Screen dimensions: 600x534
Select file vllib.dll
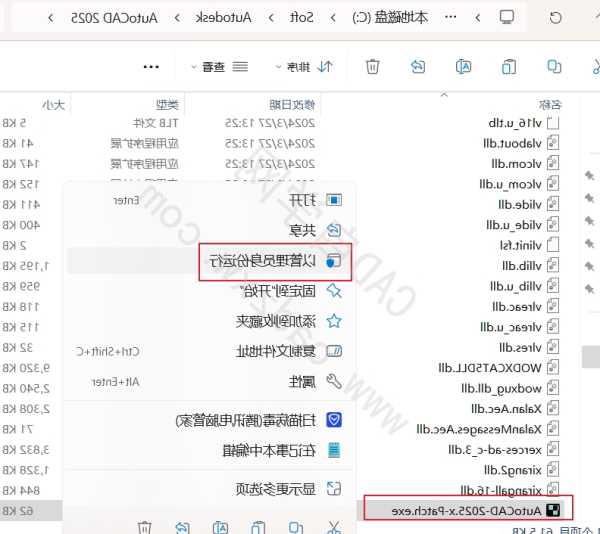point(522,265)
